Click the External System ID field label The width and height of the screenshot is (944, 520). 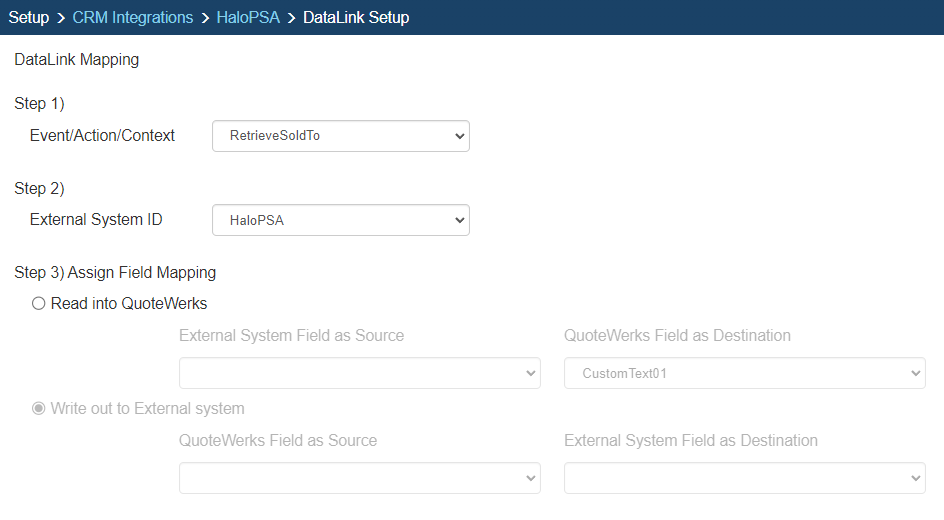click(96, 219)
